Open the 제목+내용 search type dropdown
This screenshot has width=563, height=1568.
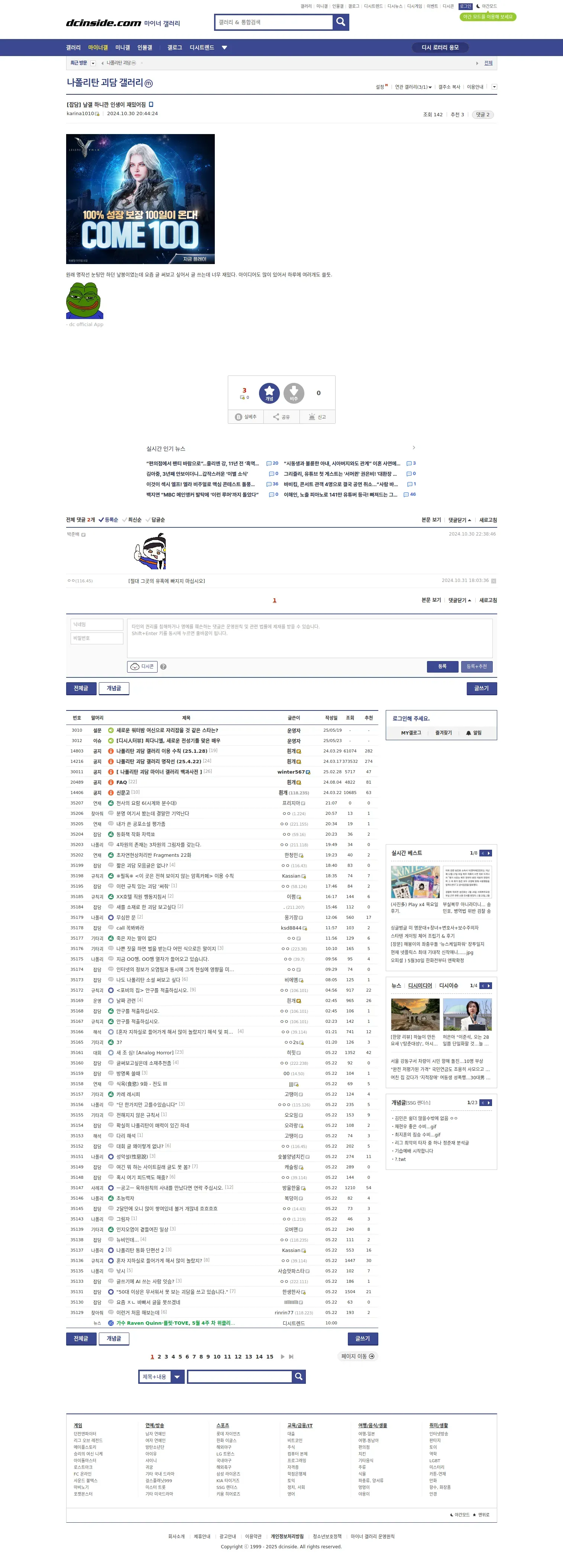(161, 1376)
